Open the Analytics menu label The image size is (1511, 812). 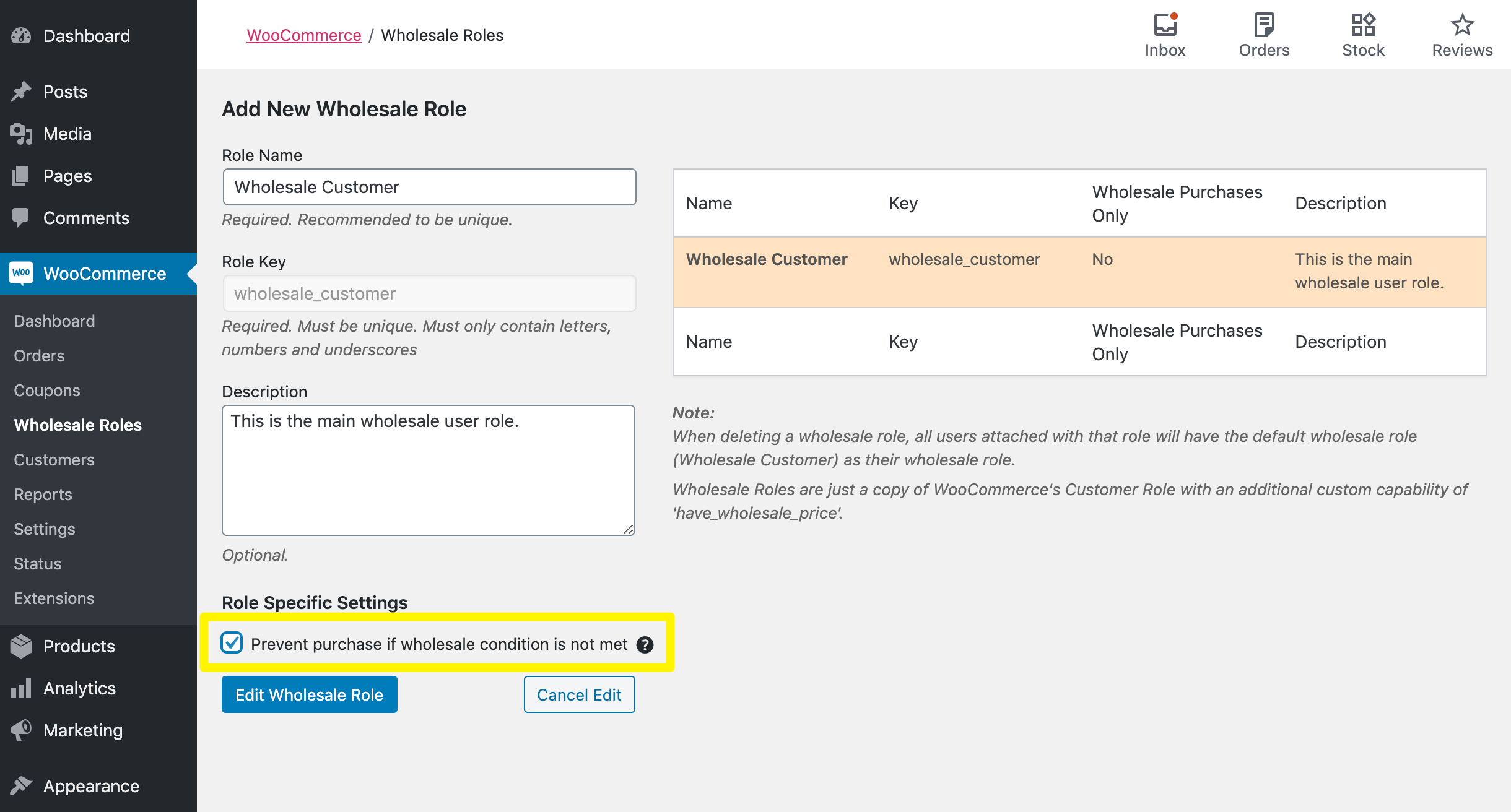(80, 688)
